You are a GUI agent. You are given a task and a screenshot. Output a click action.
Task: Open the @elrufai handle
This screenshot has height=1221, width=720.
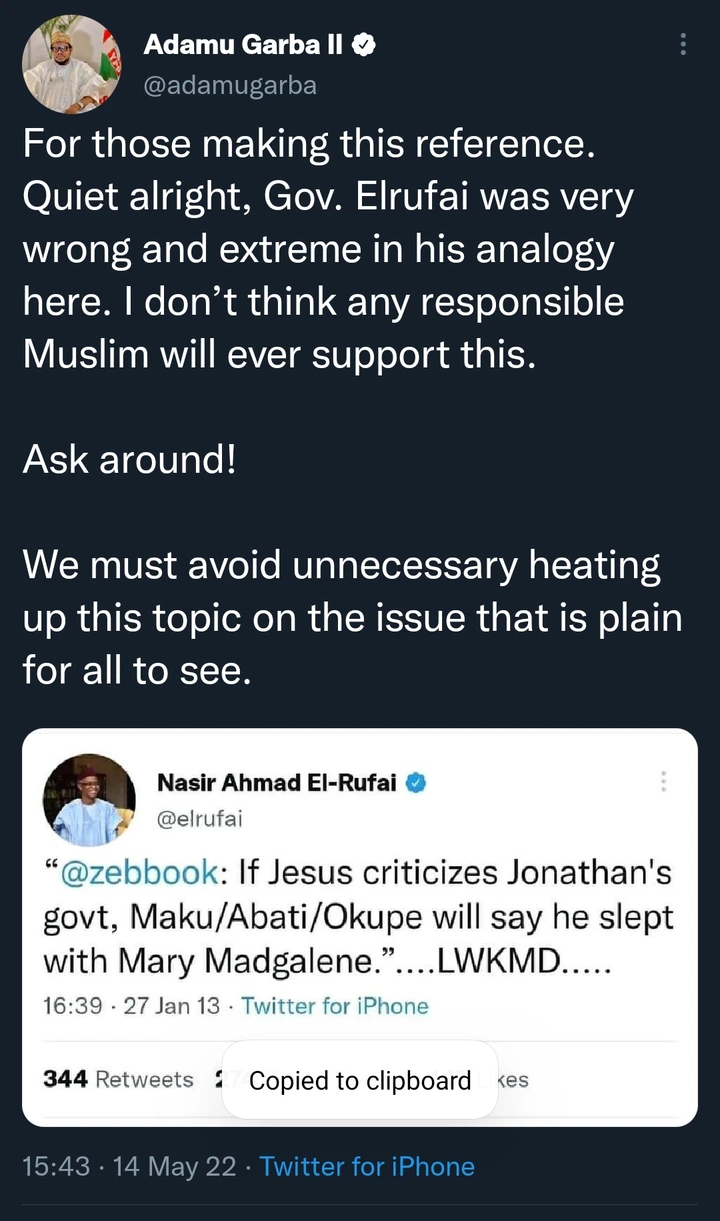[199, 820]
